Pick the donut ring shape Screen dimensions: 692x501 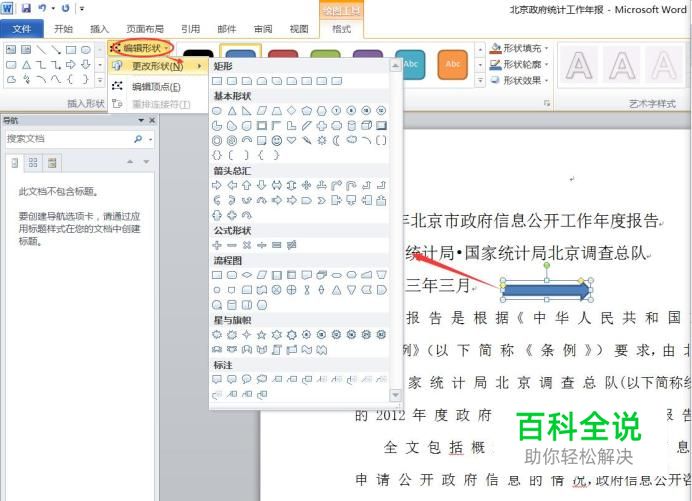[x=217, y=140]
